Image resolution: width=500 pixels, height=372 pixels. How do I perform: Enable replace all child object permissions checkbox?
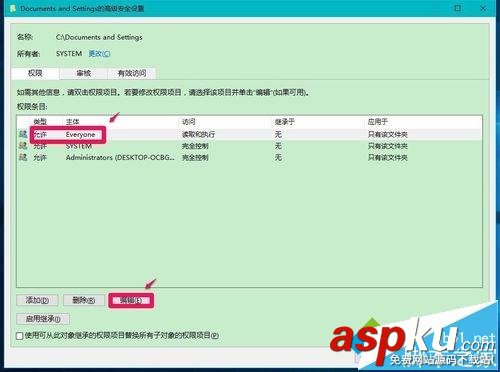coord(20,336)
